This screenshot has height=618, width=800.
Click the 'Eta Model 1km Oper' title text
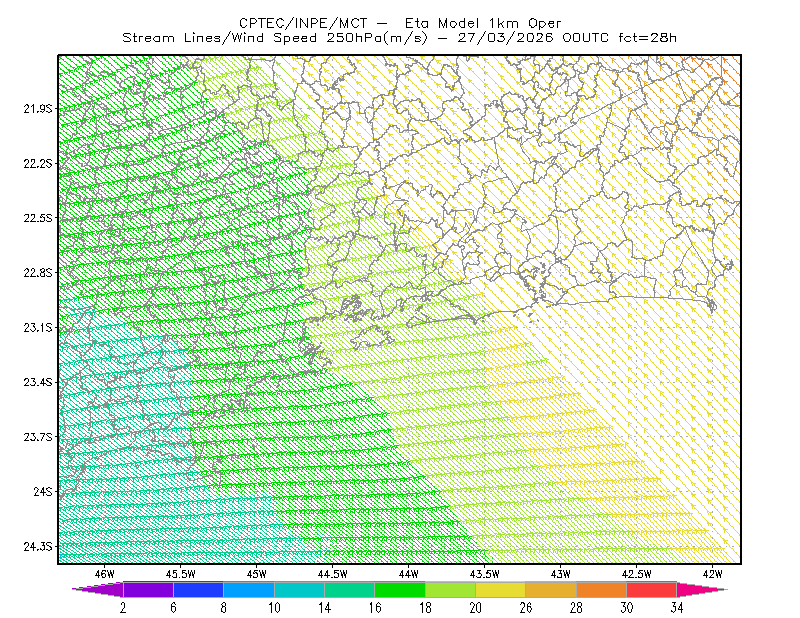click(x=483, y=23)
